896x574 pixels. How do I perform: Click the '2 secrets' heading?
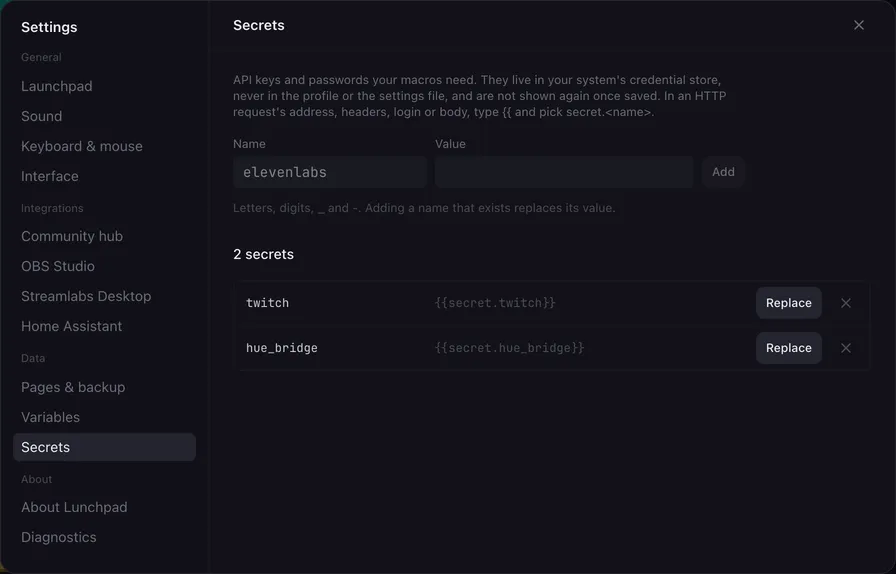(263, 254)
